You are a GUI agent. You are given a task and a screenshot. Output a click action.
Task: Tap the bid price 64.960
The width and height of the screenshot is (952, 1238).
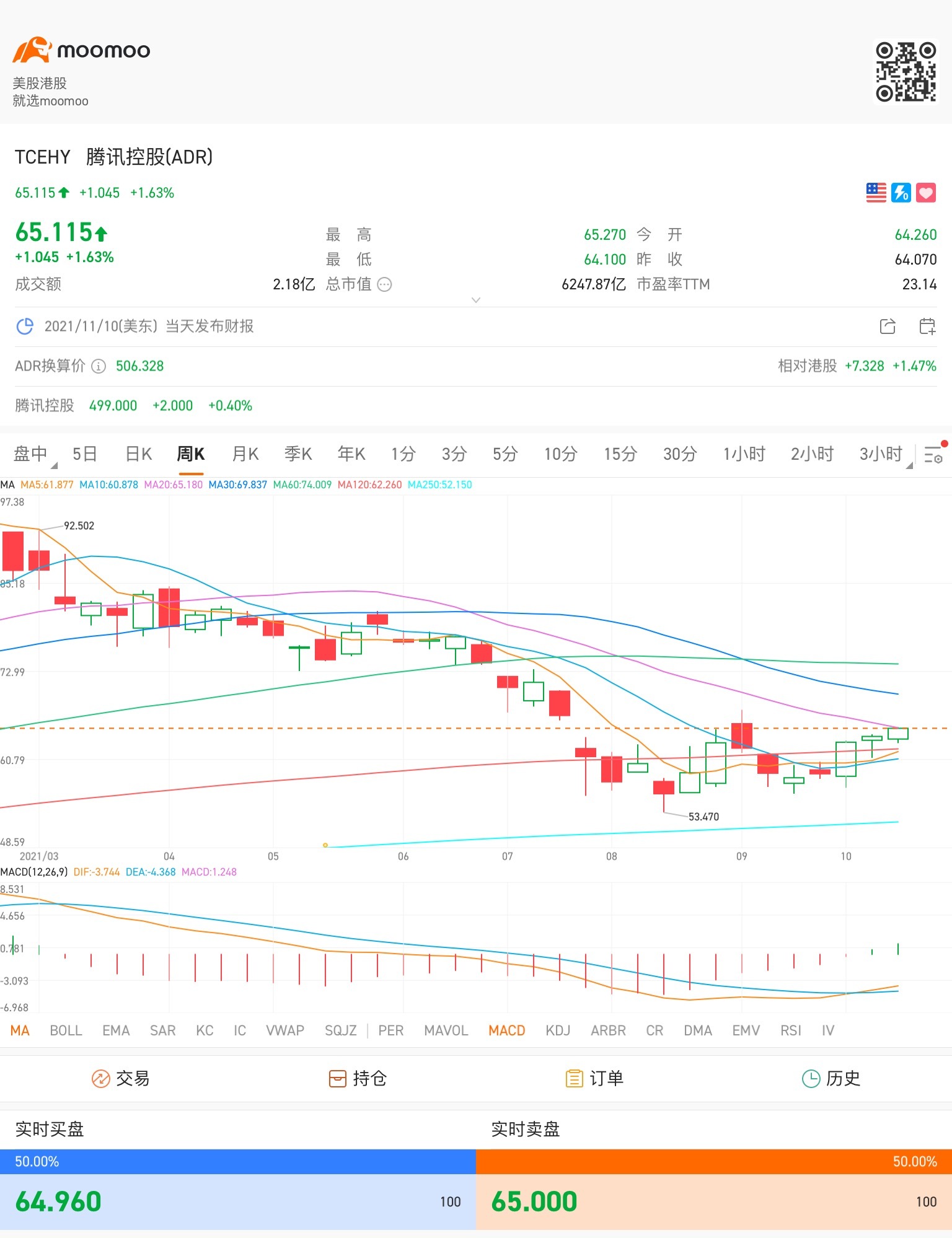[58, 1201]
